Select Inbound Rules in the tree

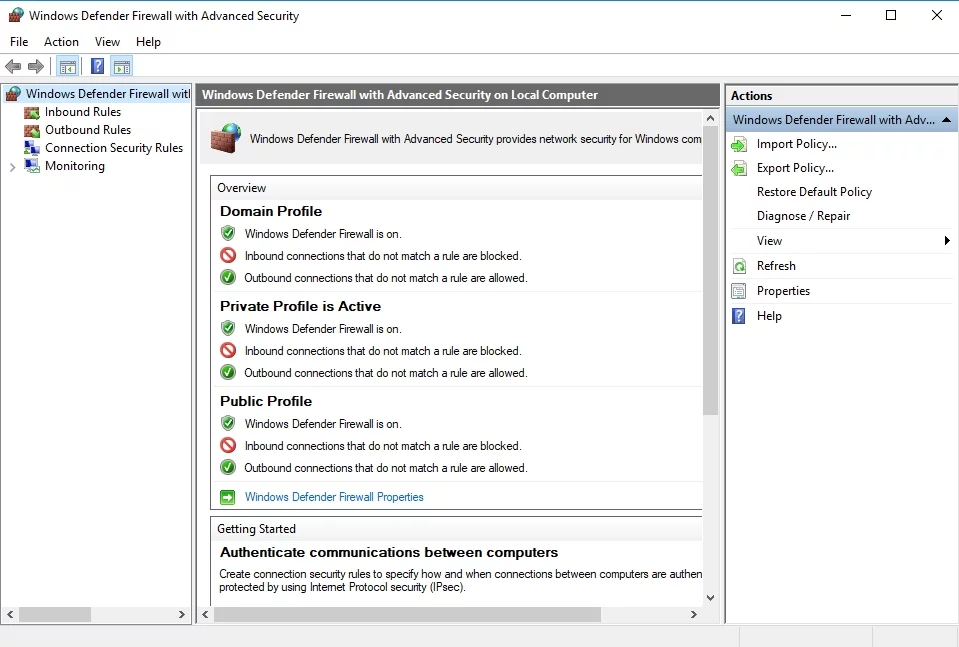(x=82, y=112)
